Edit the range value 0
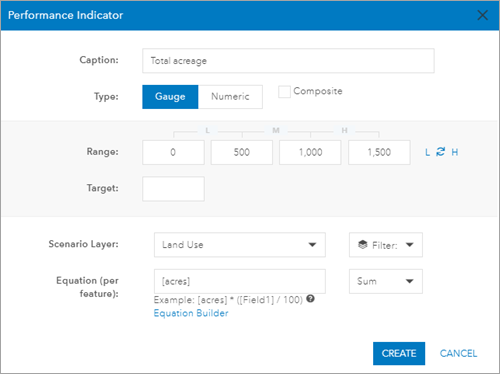 (x=173, y=152)
